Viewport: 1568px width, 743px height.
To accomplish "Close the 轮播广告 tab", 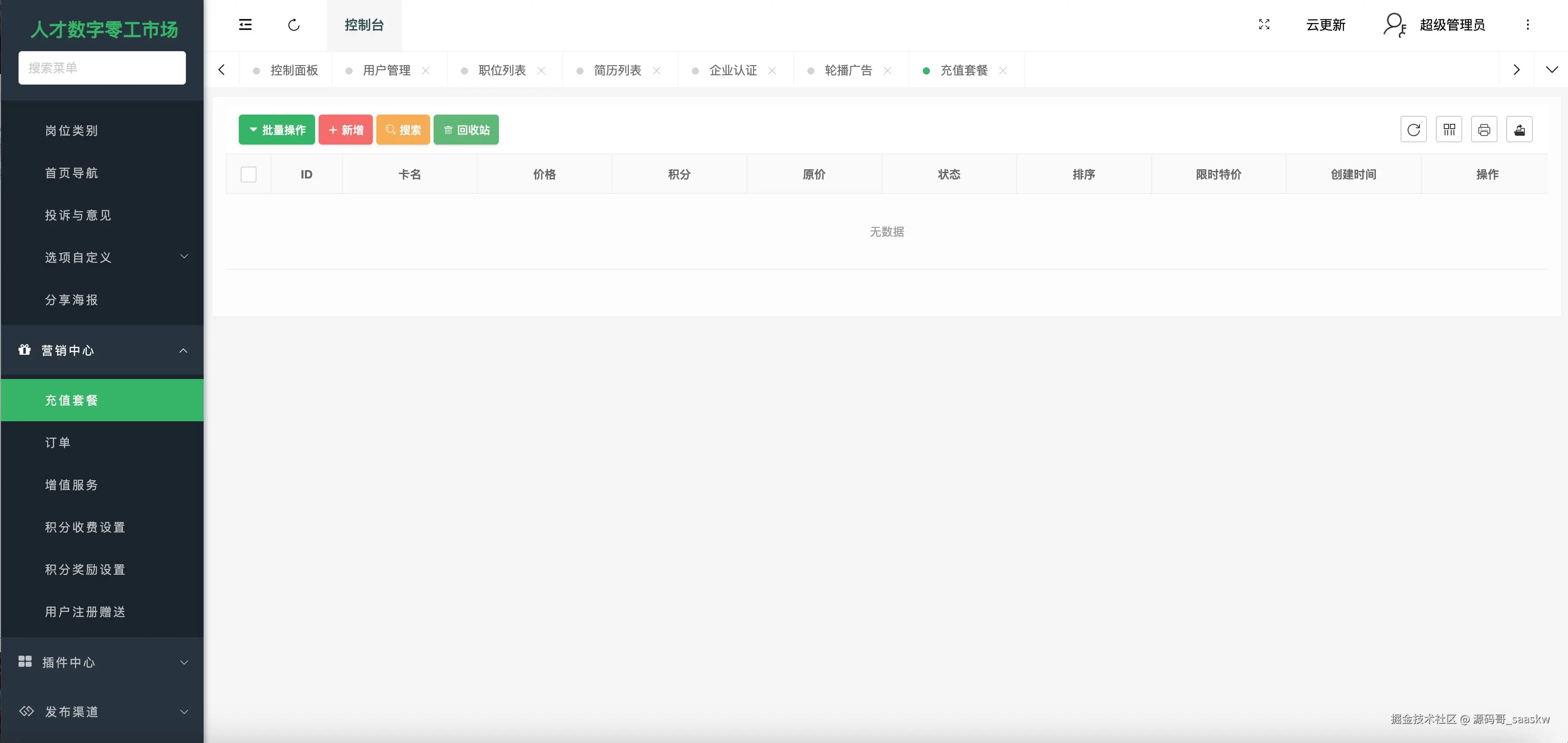I will tap(888, 71).
